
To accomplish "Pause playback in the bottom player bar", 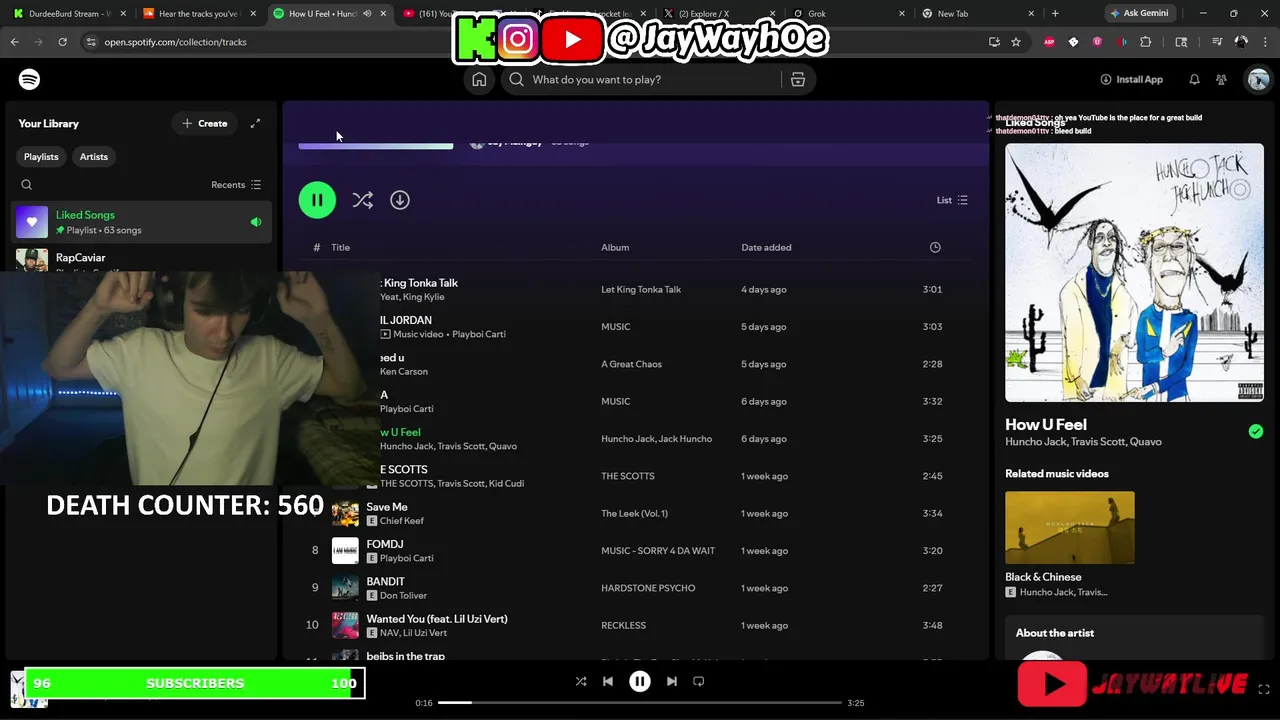I will tap(640, 681).
